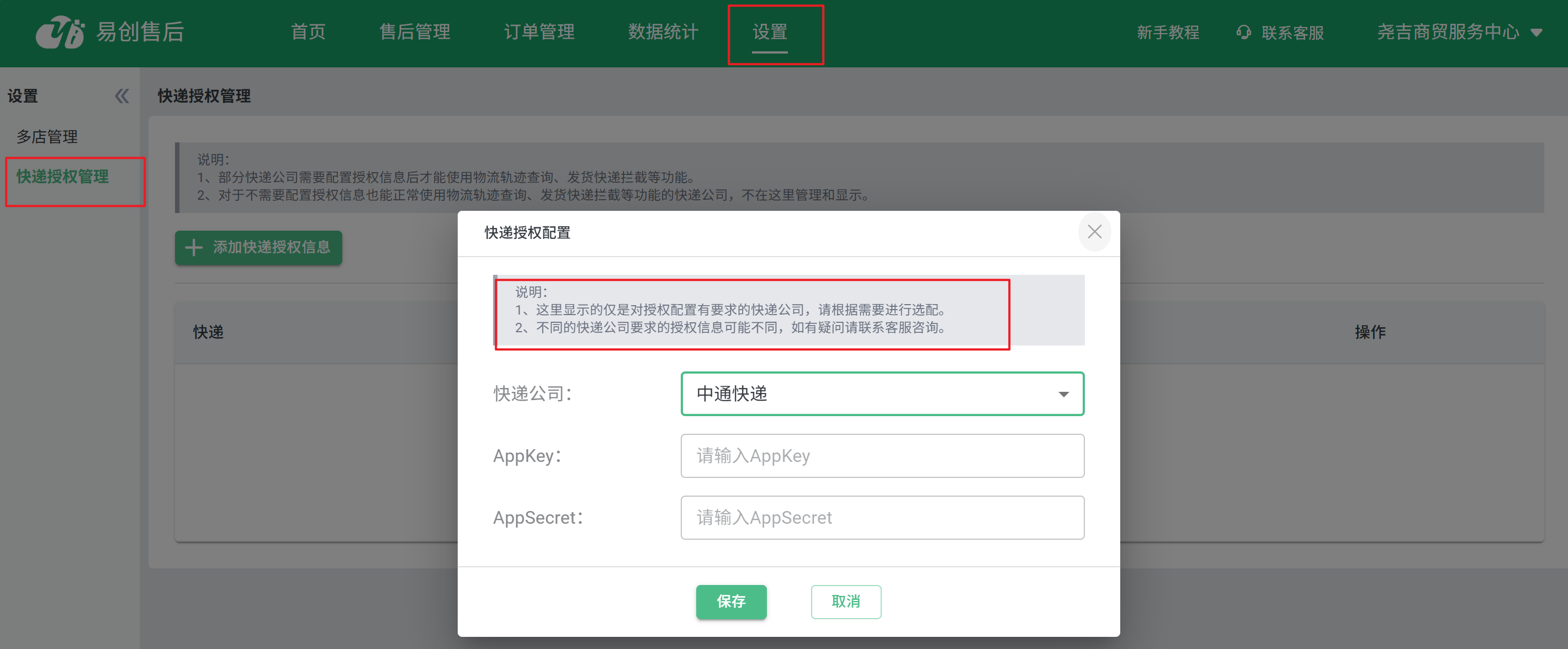Open 订单管理 navigation item
This screenshot has height=649, width=1568.
(539, 32)
